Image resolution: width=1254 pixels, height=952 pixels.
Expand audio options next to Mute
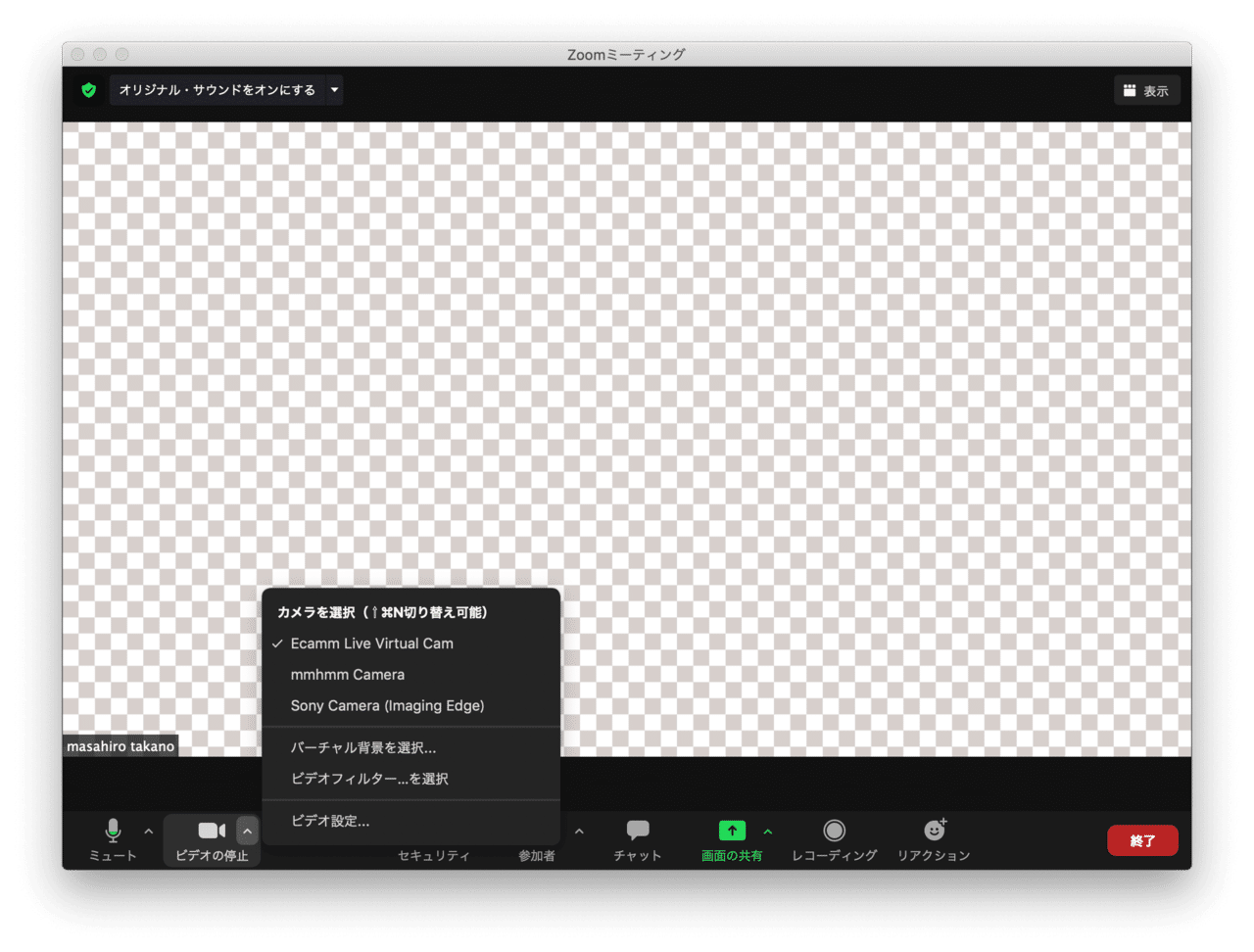[149, 832]
